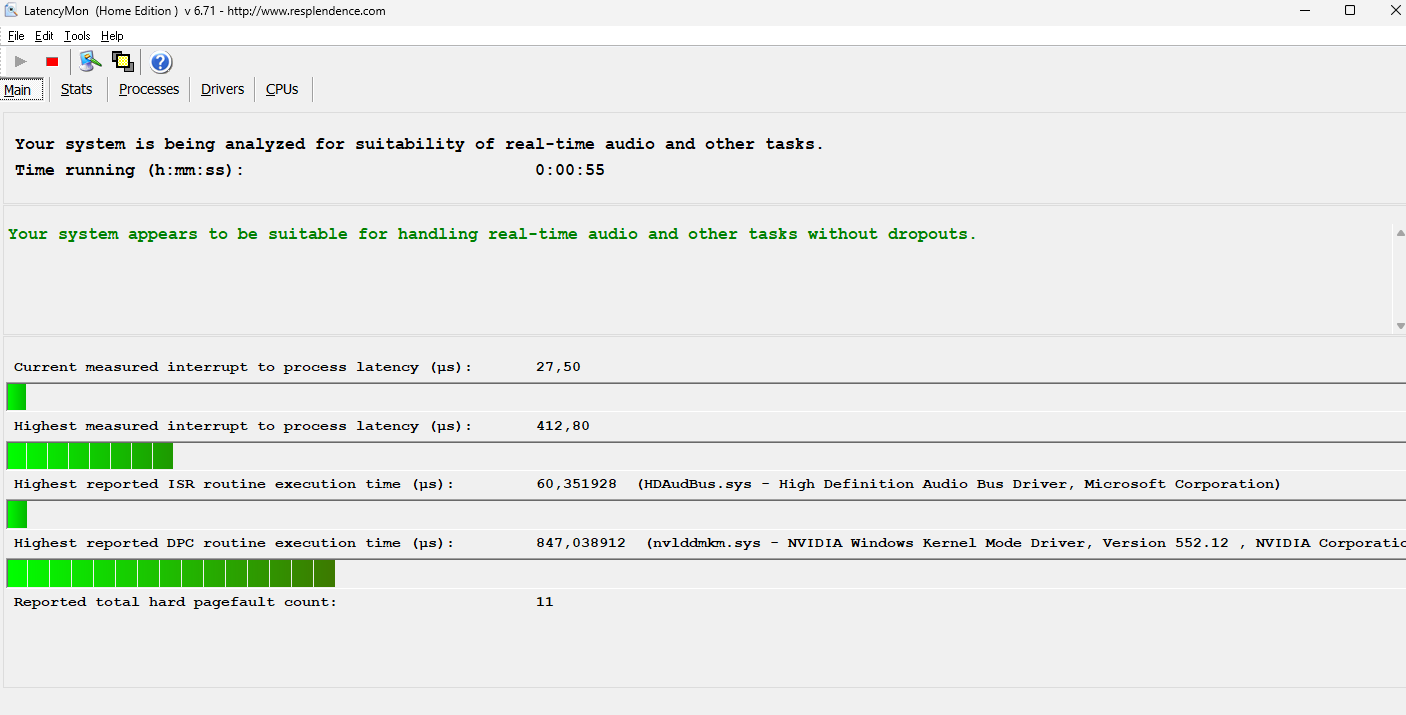The height and width of the screenshot is (715, 1406).
Task: Click the hard pagefault count value 11
Action: click(545, 602)
